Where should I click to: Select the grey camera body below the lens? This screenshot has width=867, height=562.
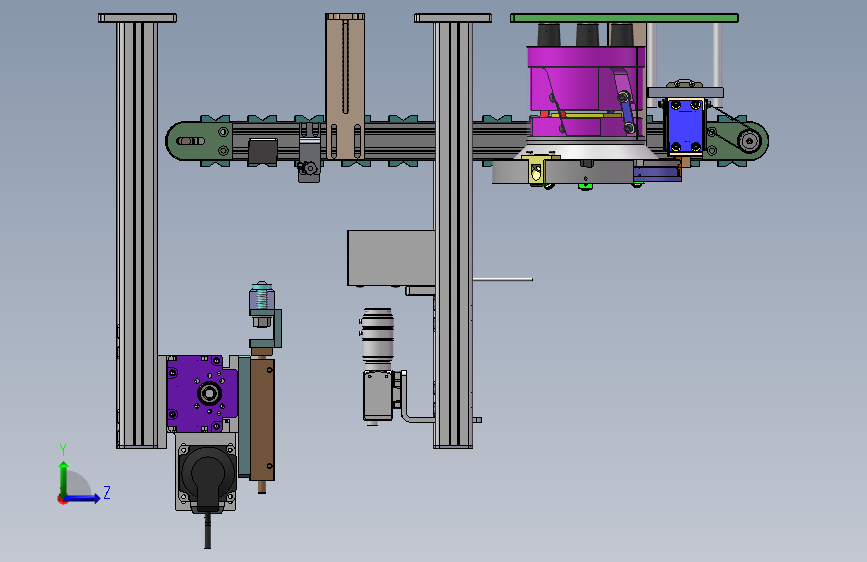click(378, 396)
